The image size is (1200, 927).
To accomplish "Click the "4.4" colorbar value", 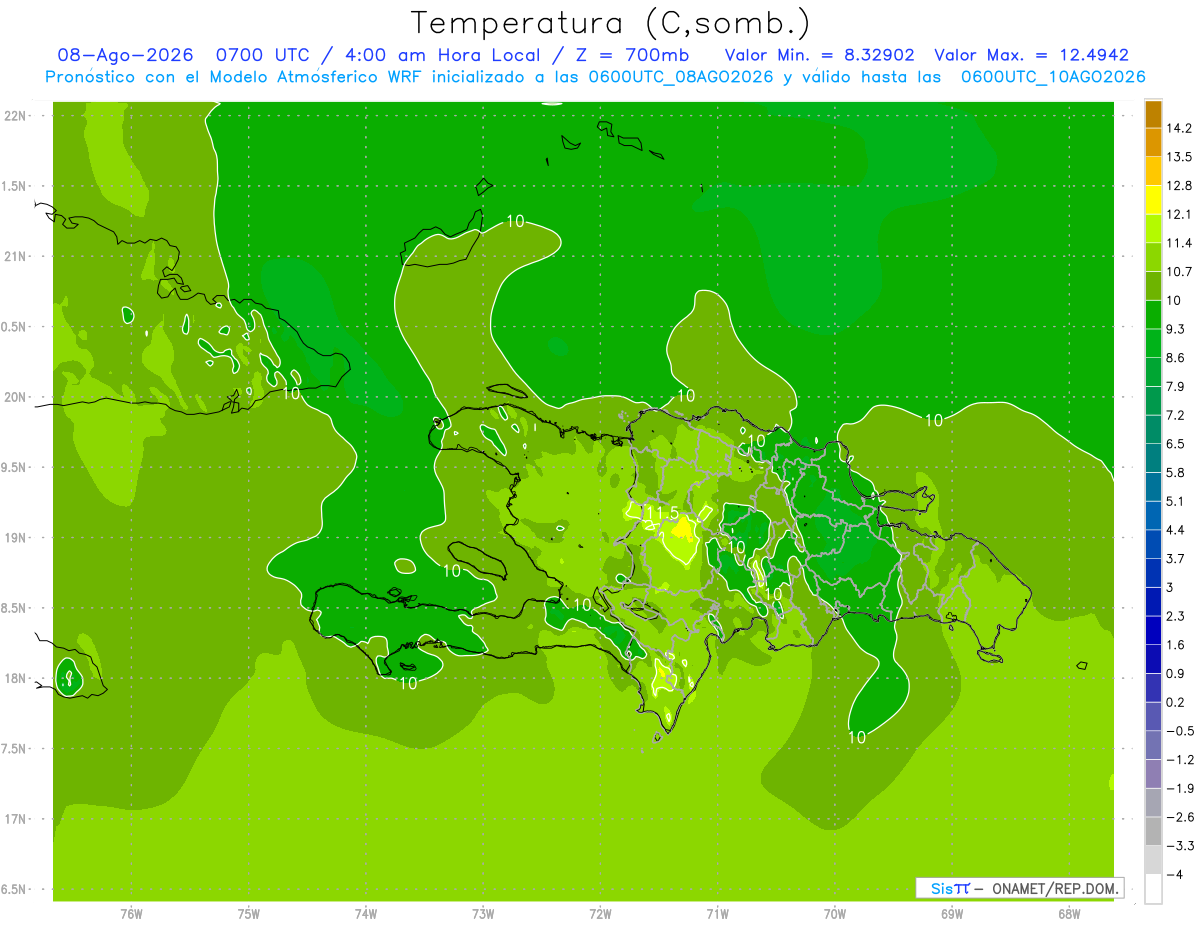I will point(1177,529).
